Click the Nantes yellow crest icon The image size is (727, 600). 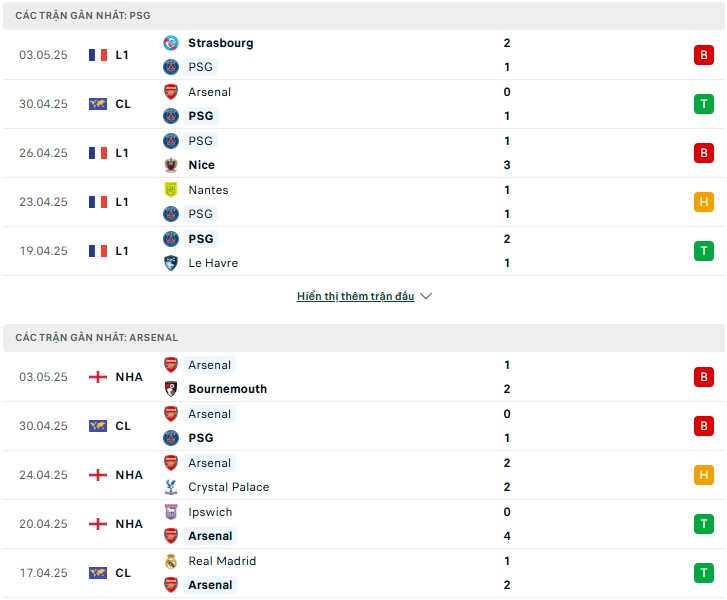(171, 190)
